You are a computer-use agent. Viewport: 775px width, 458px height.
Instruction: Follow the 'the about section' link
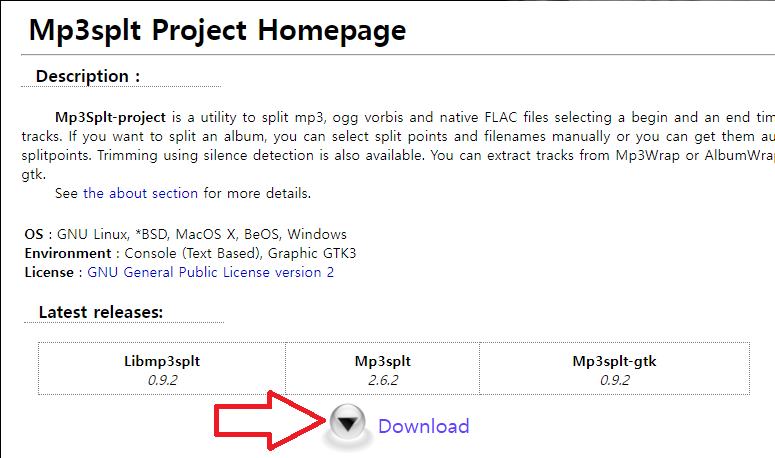click(x=141, y=193)
